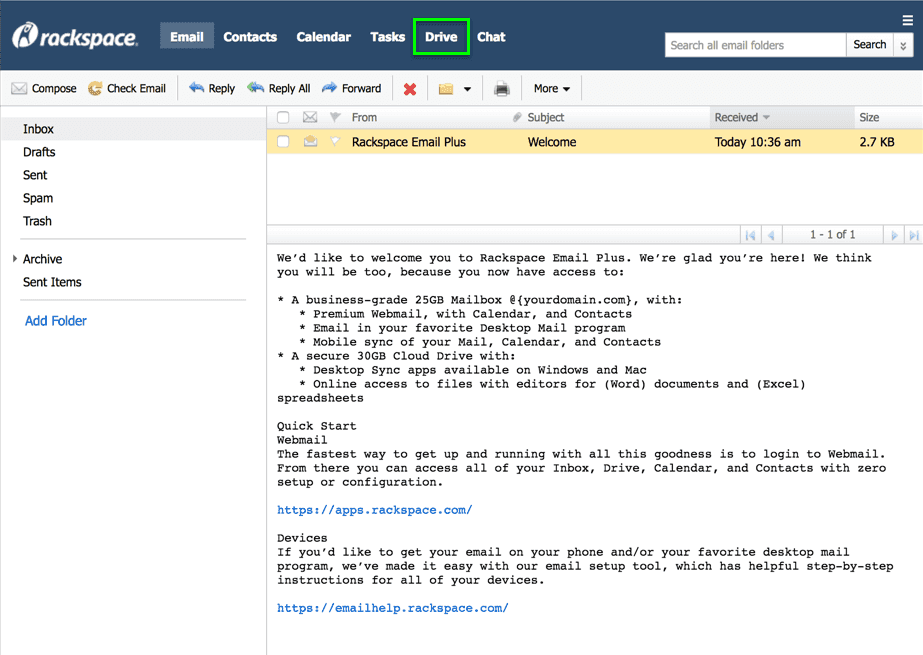Open the move-to-folder dropdown arrow

click(467, 89)
